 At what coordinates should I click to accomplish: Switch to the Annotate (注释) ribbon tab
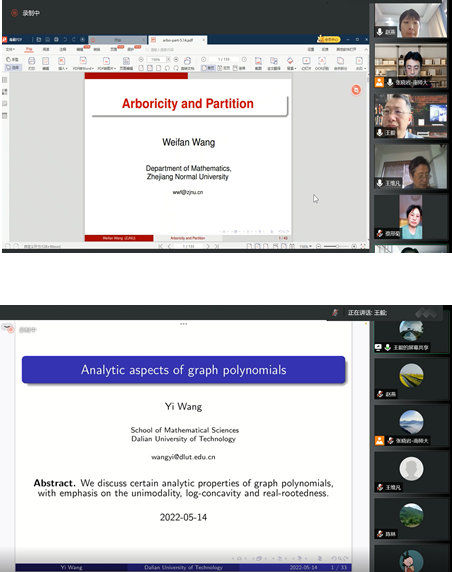pos(63,49)
